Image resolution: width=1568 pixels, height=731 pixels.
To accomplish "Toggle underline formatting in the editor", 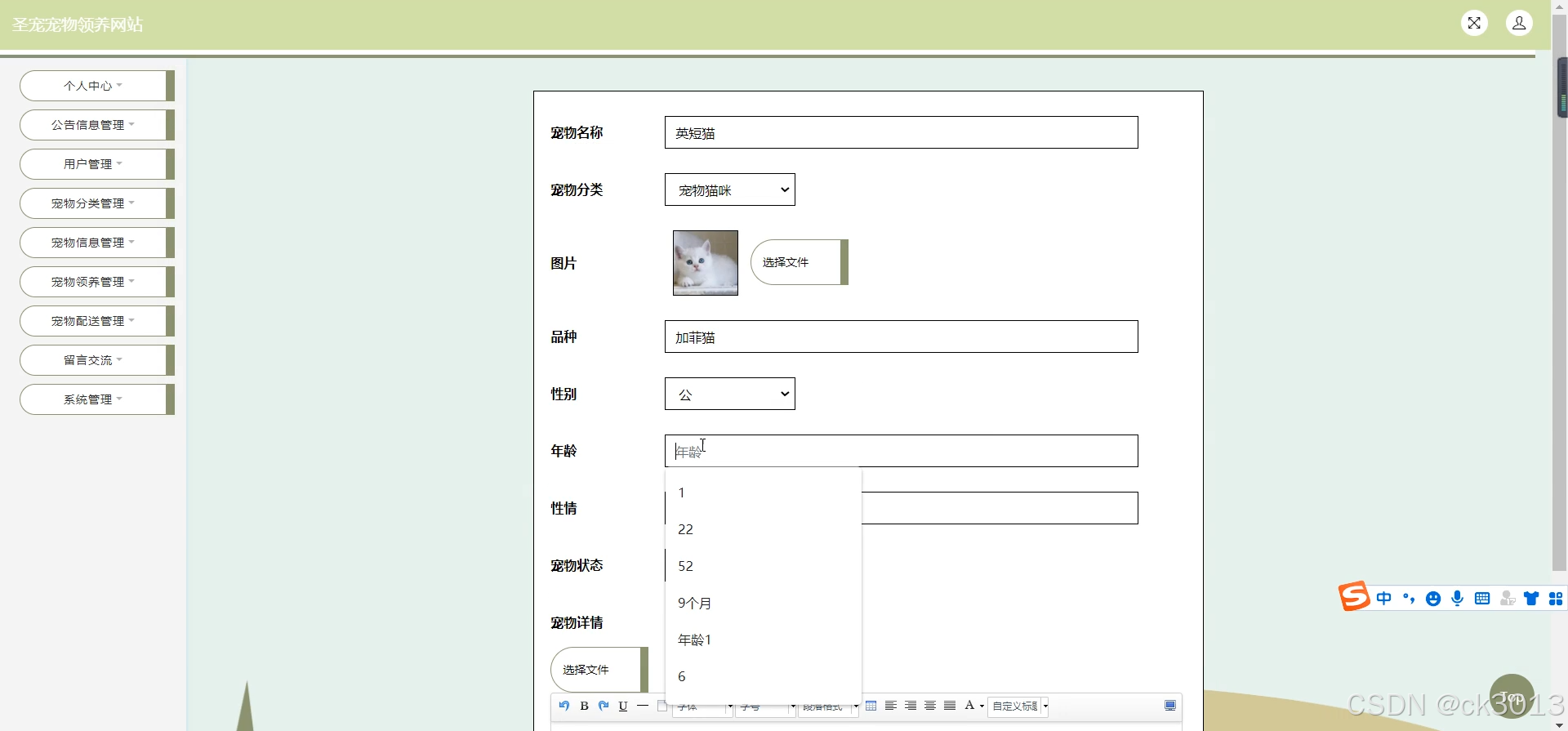I will point(623,706).
